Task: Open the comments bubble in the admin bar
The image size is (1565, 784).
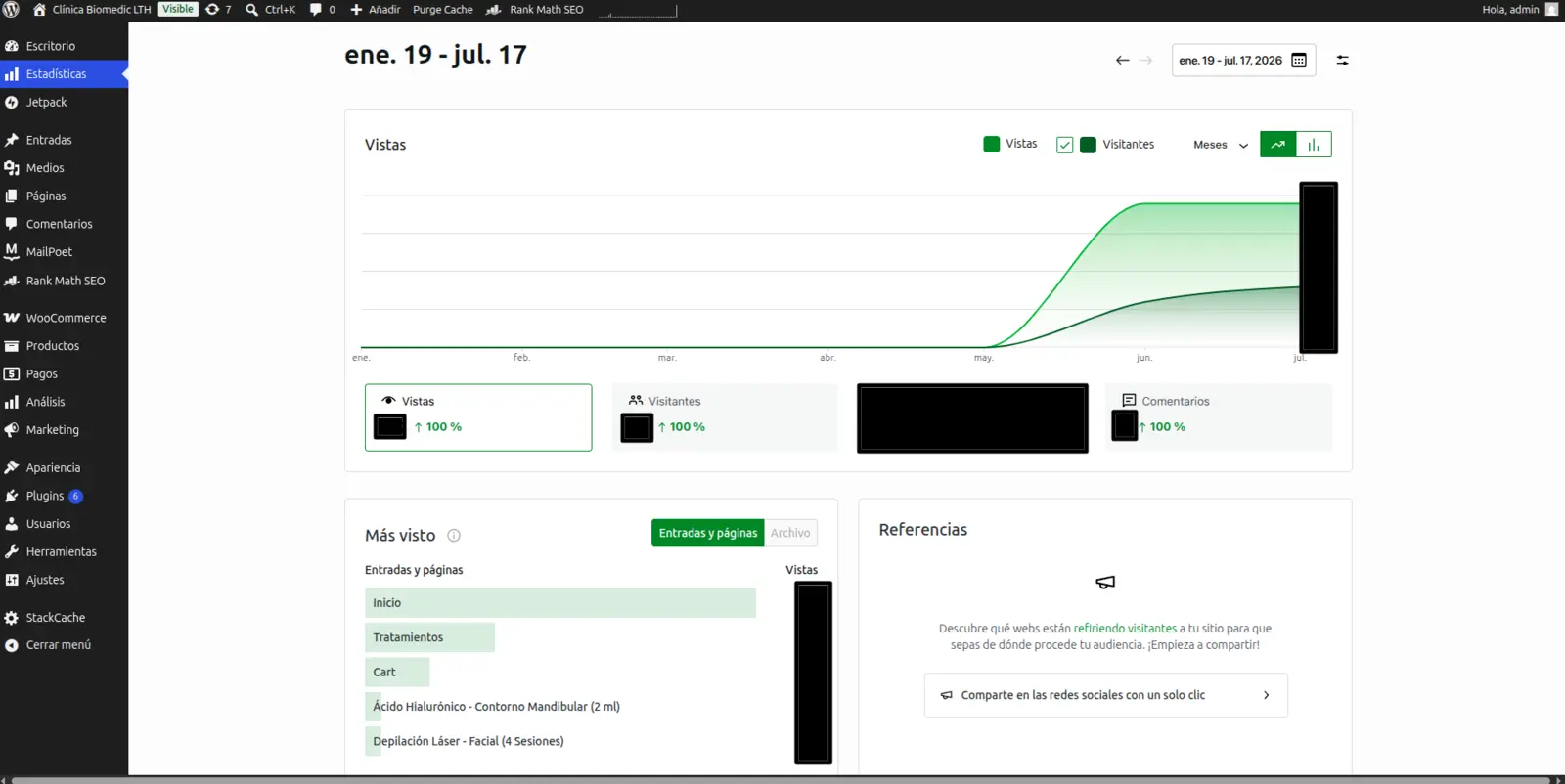Action: click(315, 10)
